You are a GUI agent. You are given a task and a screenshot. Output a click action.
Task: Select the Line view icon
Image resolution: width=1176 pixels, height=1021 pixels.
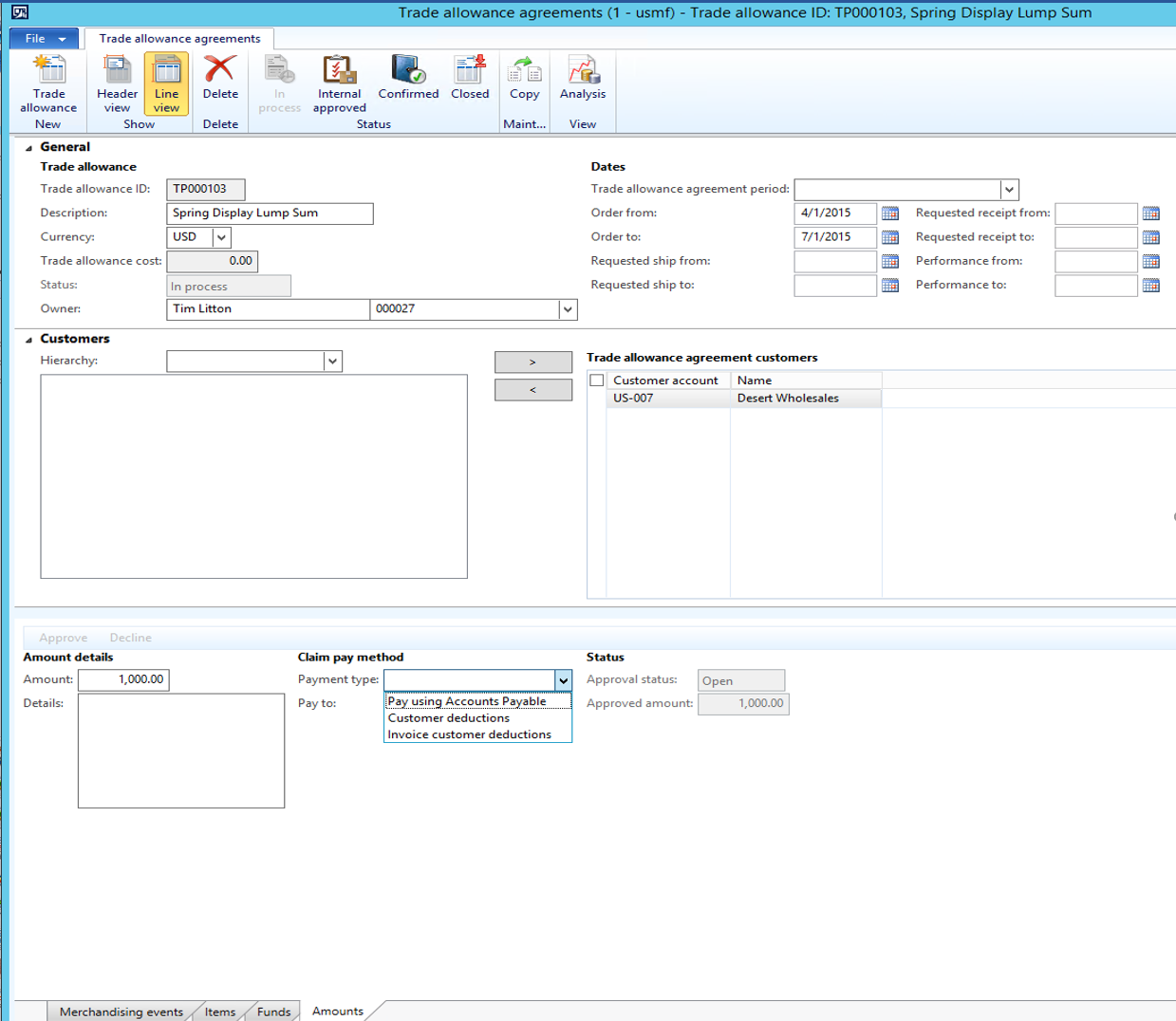tap(166, 80)
